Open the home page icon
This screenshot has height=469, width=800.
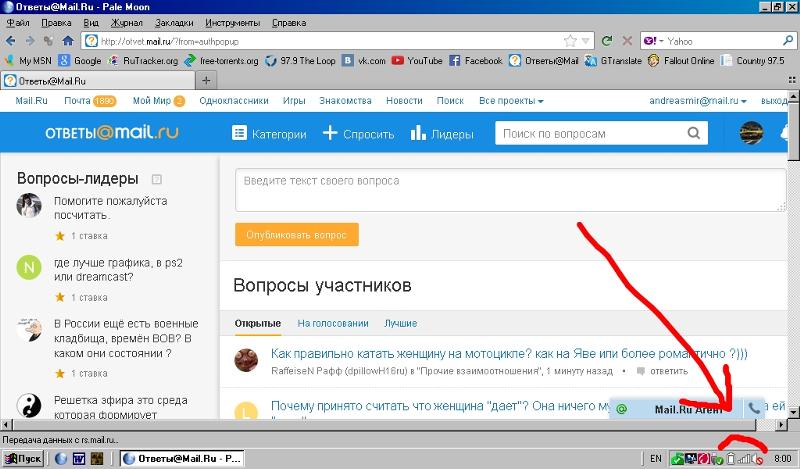click(x=68, y=41)
